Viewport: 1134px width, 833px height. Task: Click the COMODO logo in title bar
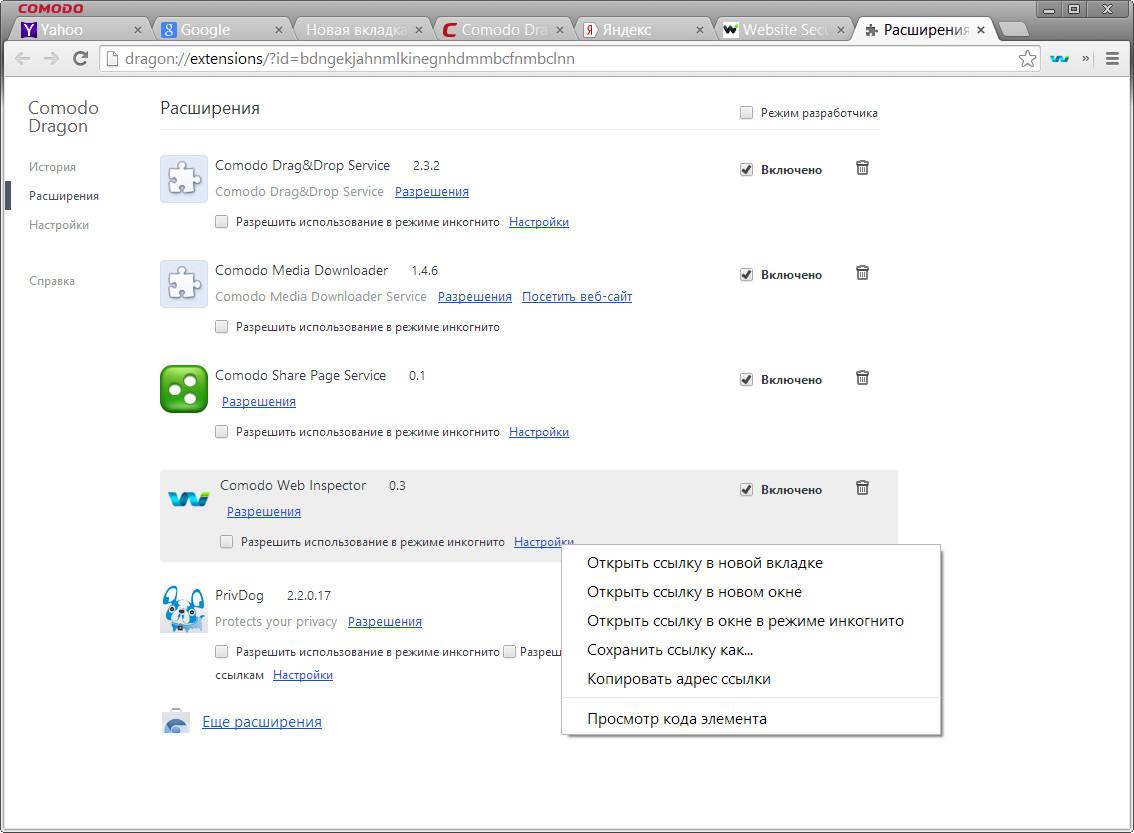click(51, 9)
